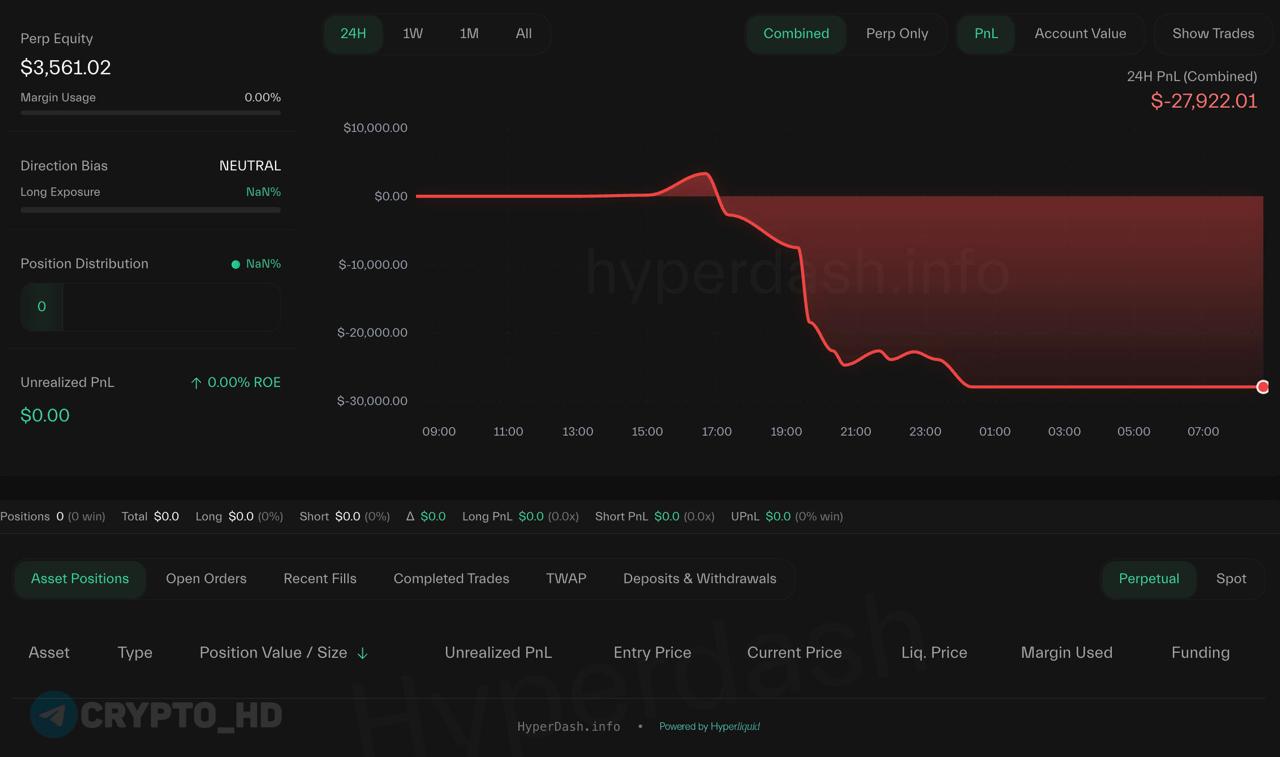Click the 0.00% Margin Usage value
The width and height of the screenshot is (1280, 757).
tap(262, 98)
